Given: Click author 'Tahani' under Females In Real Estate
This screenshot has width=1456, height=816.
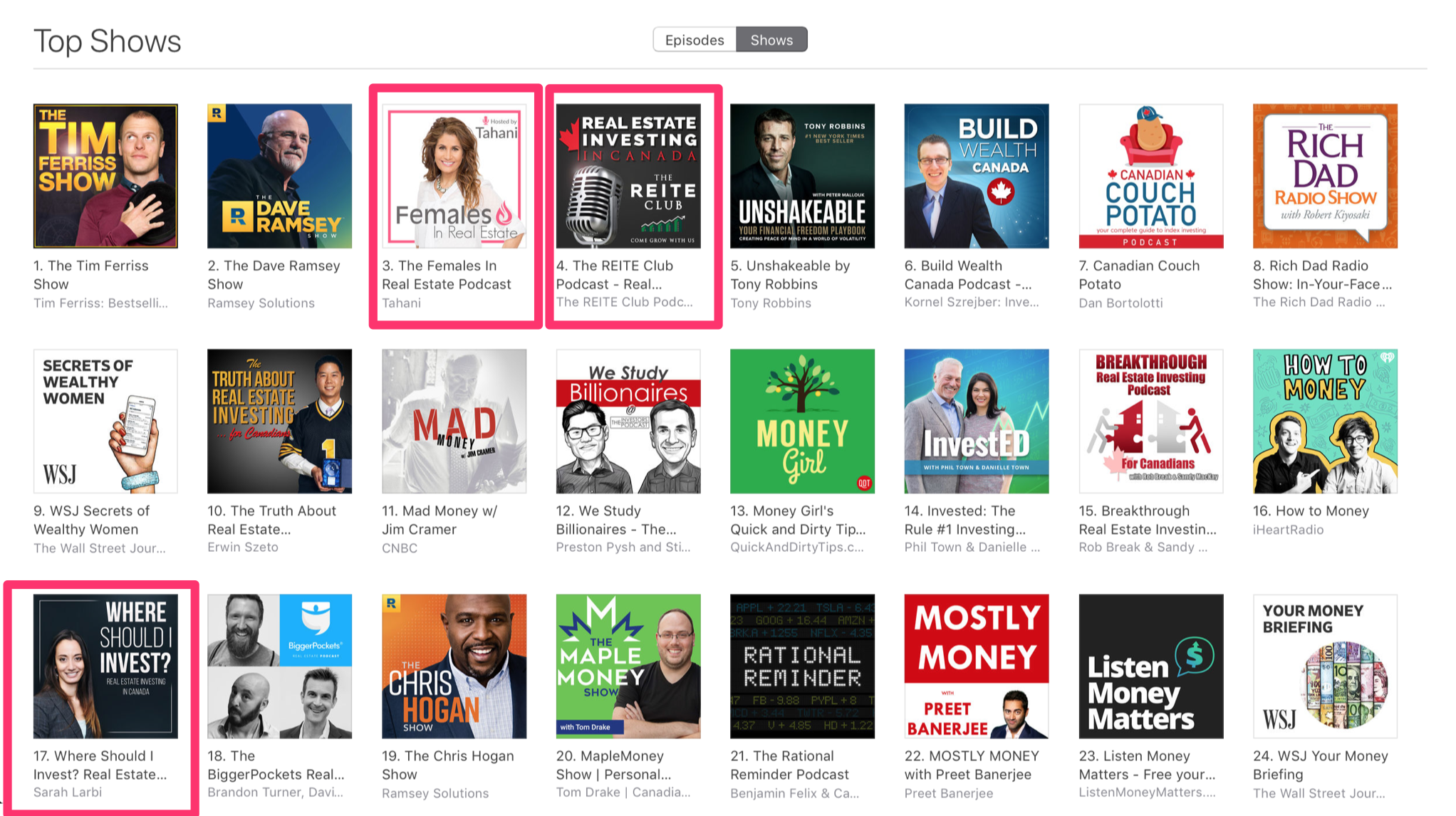Looking at the screenshot, I should [x=401, y=303].
